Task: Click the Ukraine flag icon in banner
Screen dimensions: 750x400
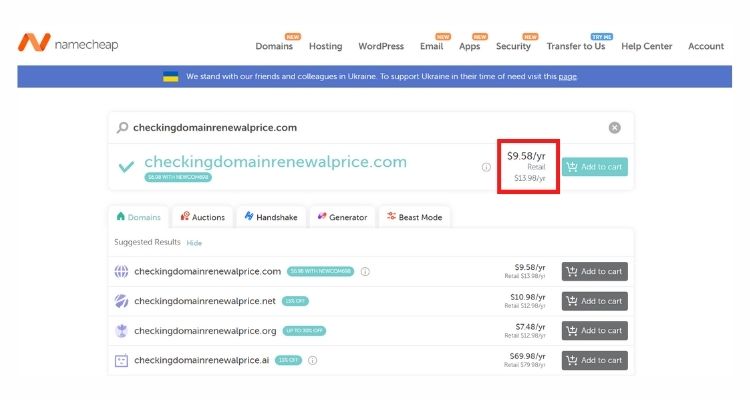Action: coord(171,77)
